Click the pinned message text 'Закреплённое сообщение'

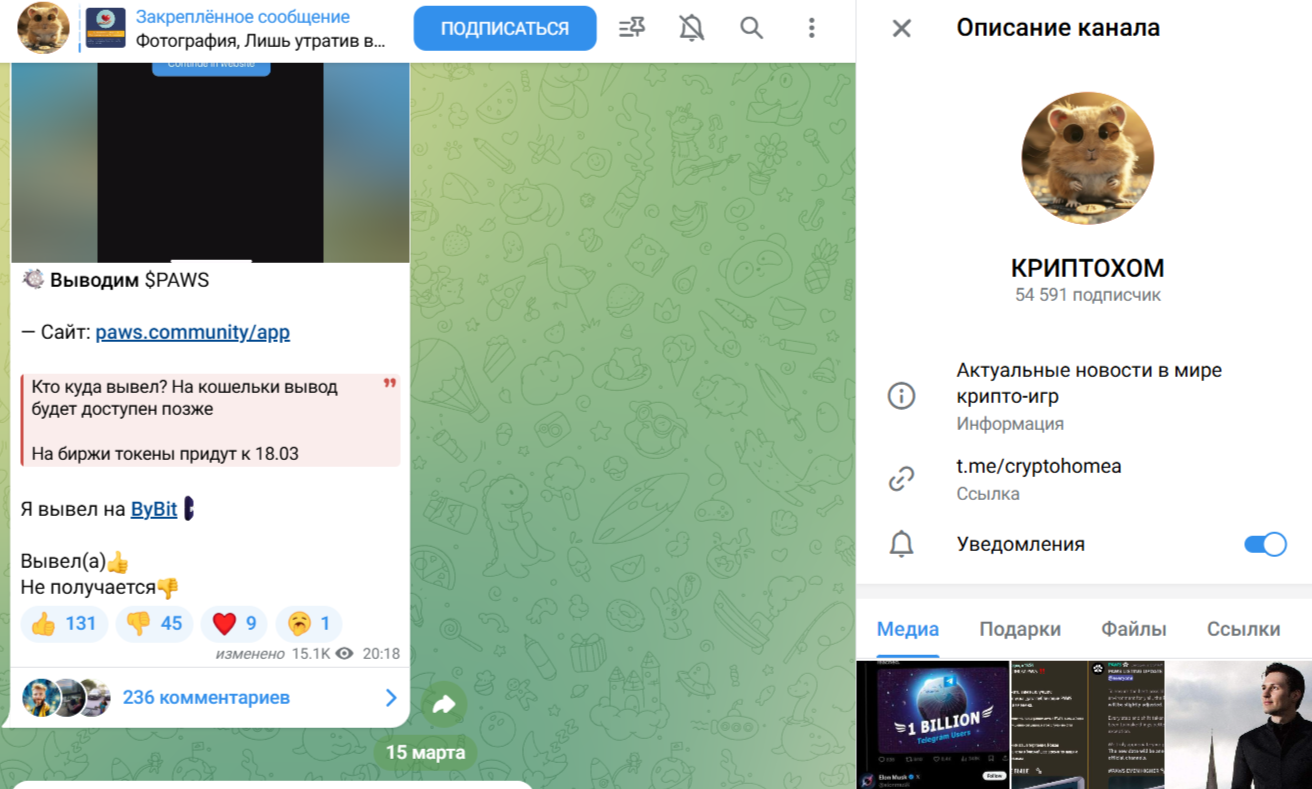click(x=243, y=17)
